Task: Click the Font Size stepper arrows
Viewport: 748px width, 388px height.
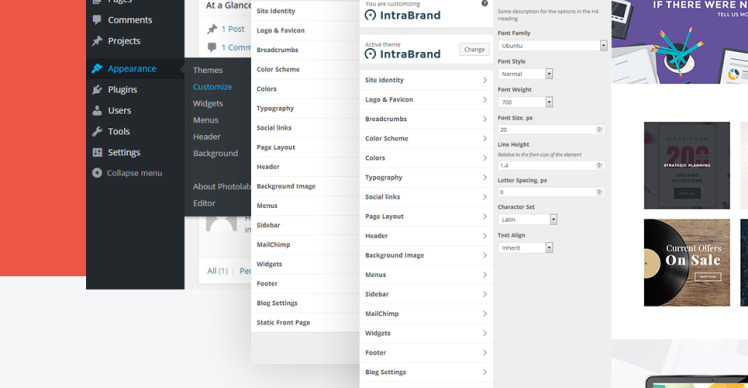Action: [x=599, y=130]
